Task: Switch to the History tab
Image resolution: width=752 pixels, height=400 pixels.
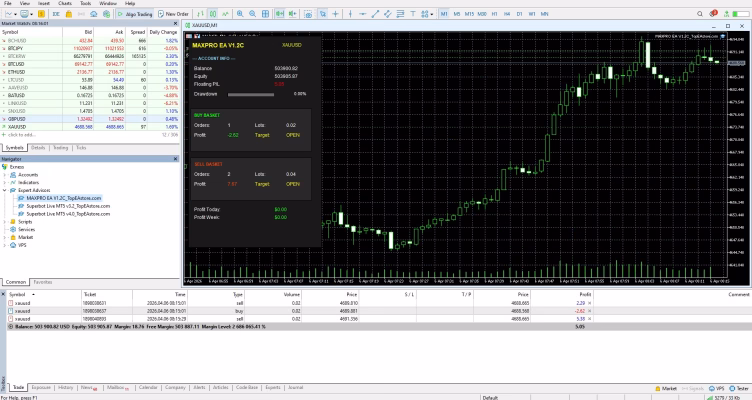Action: 65,386
